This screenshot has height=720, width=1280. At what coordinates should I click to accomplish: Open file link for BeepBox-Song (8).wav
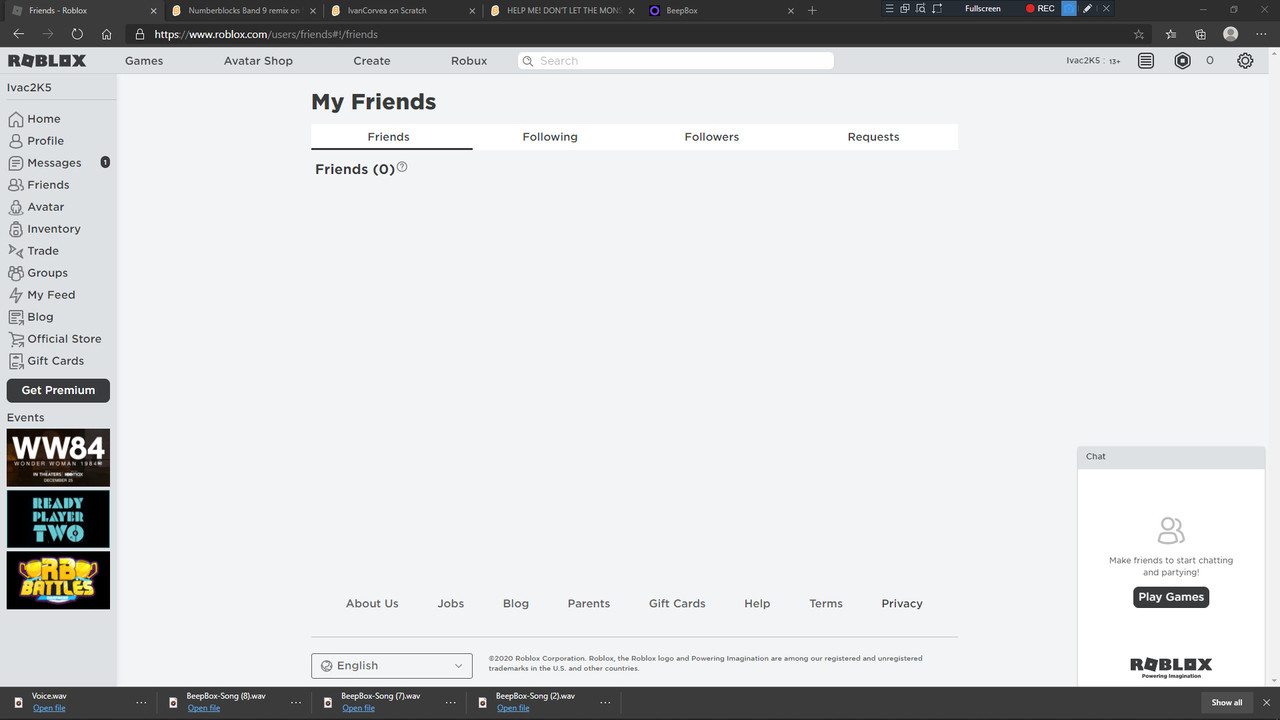(204, 708)
